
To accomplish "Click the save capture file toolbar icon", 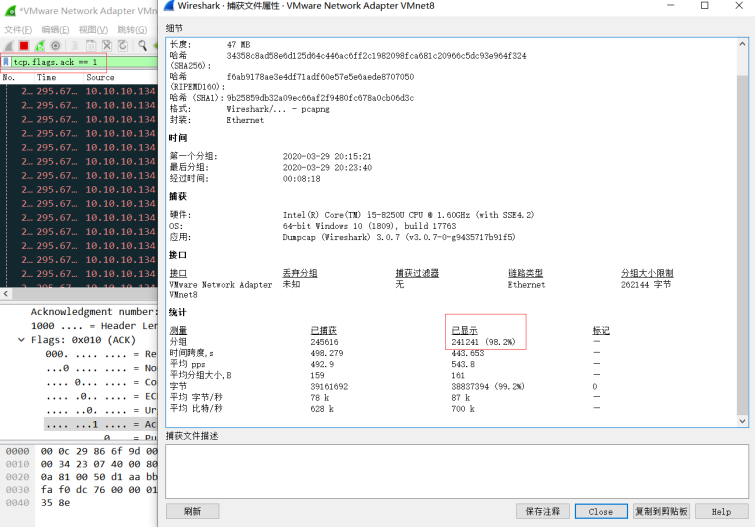I will [x=91, y=46].
